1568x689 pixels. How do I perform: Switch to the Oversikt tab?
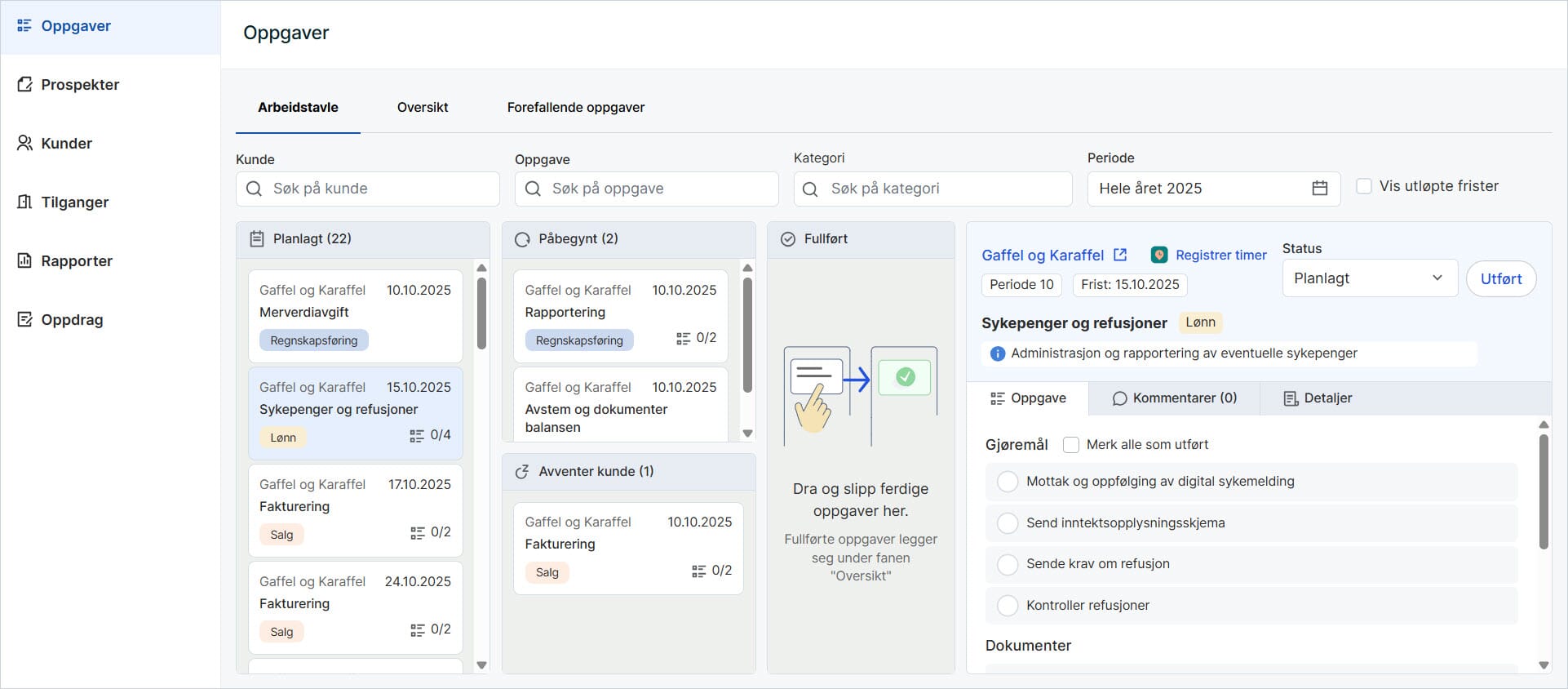click(x=423, y=108)
